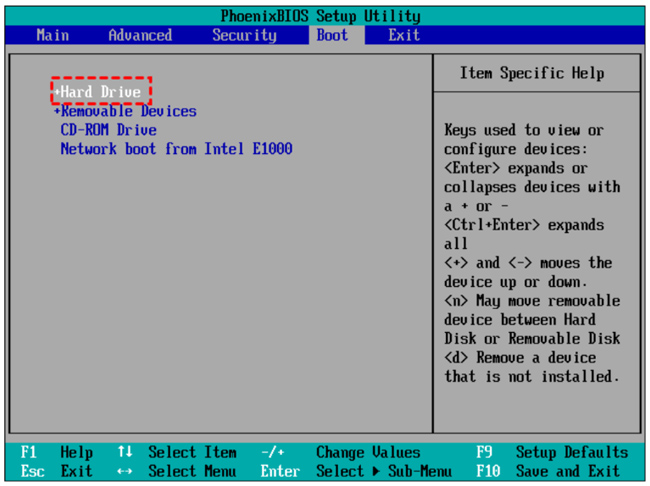650x486 pixels.
Task: Select the CD-ROM Drive boot item
Action: tap(109, 130)
